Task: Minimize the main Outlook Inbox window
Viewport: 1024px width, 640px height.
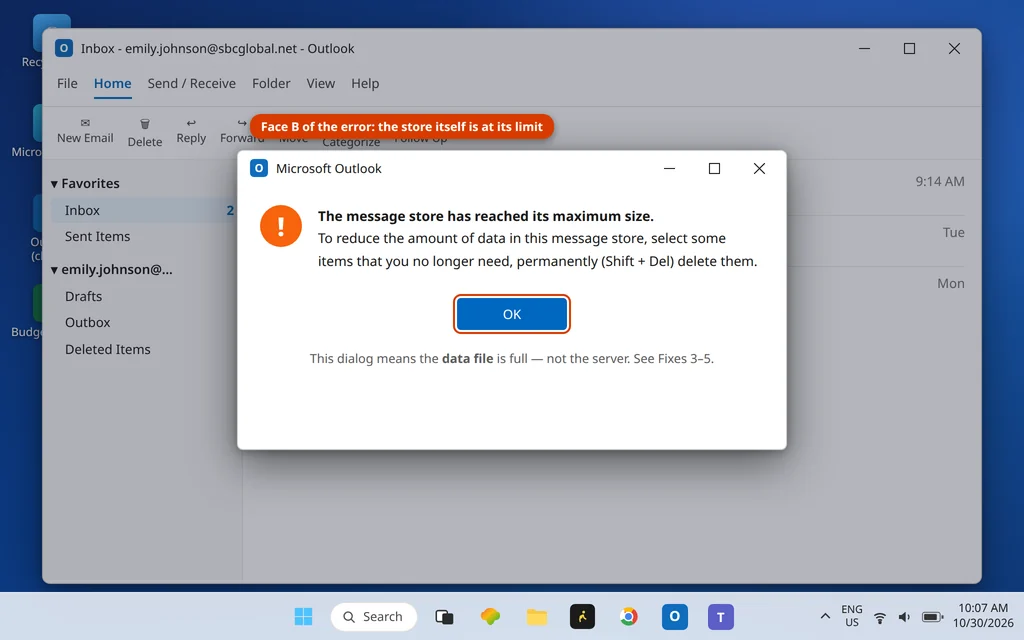Action: [x=864, y=48]
